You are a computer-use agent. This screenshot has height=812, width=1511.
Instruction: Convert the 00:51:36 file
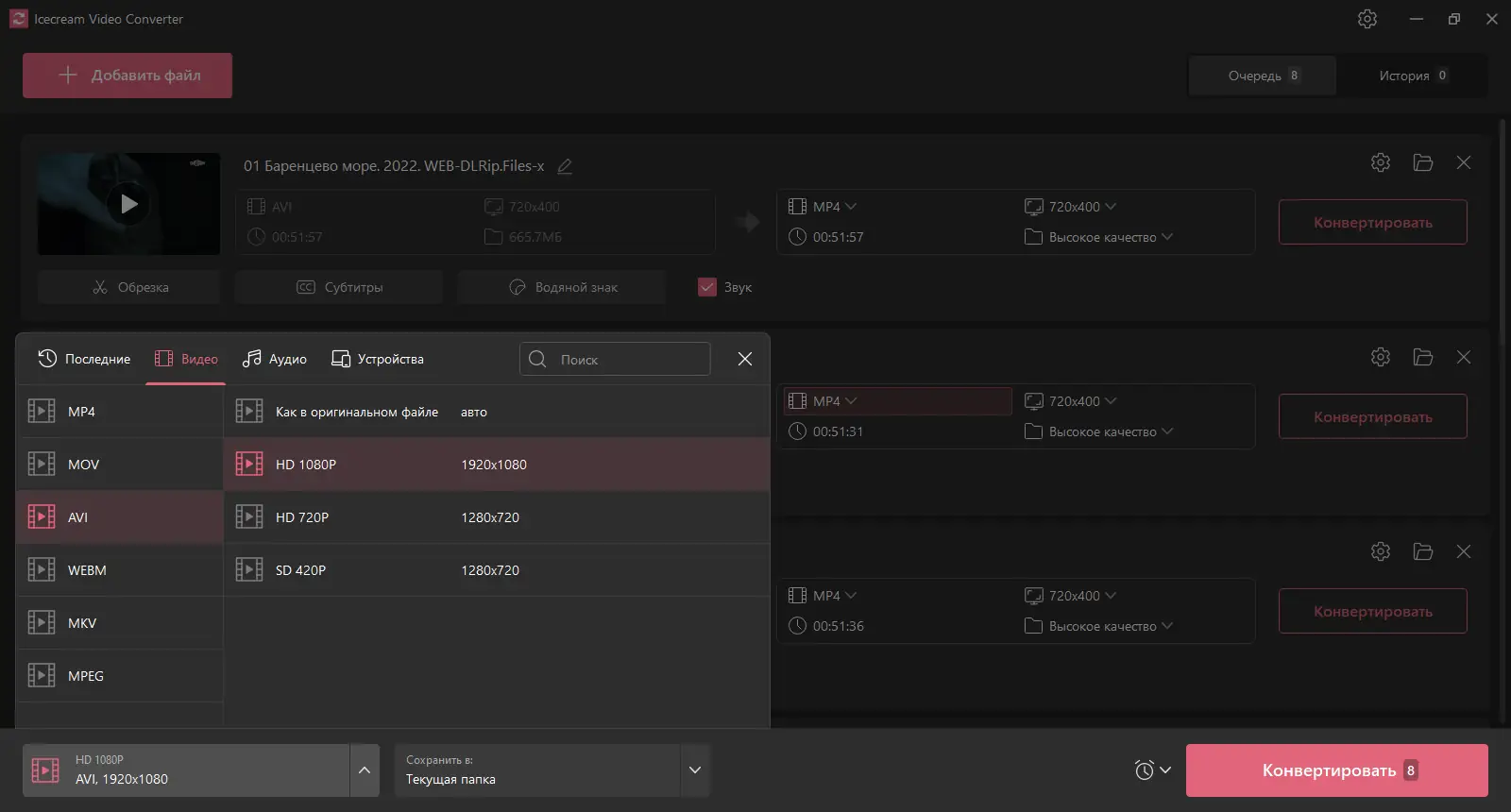1373,611
